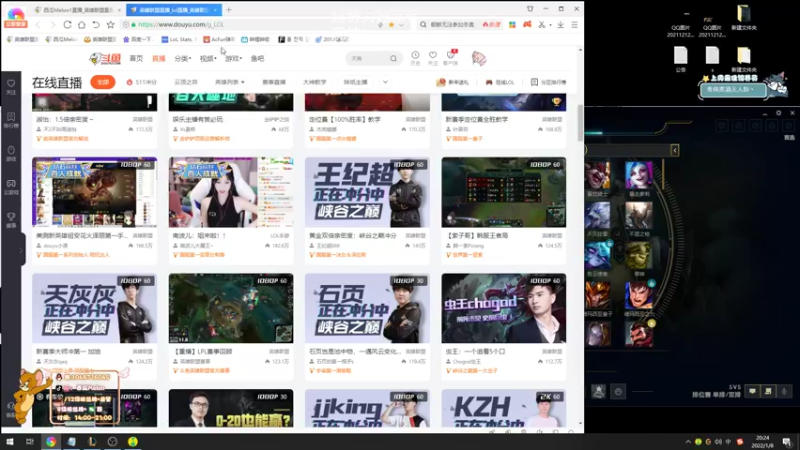Open the user avatar in Douyu header
The width and height of the screenshot is (800, 450).
pyautogui.click(x=479, y=59)
